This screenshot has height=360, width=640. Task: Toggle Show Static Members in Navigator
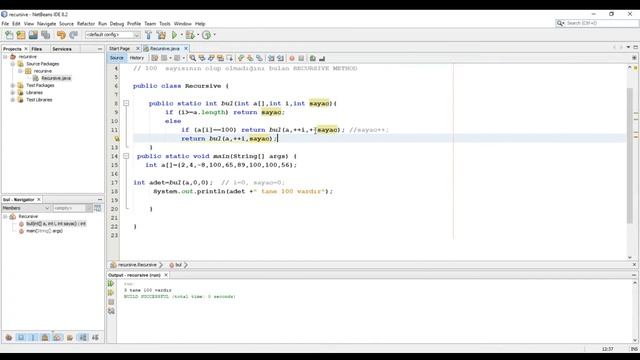coord(33,337)
